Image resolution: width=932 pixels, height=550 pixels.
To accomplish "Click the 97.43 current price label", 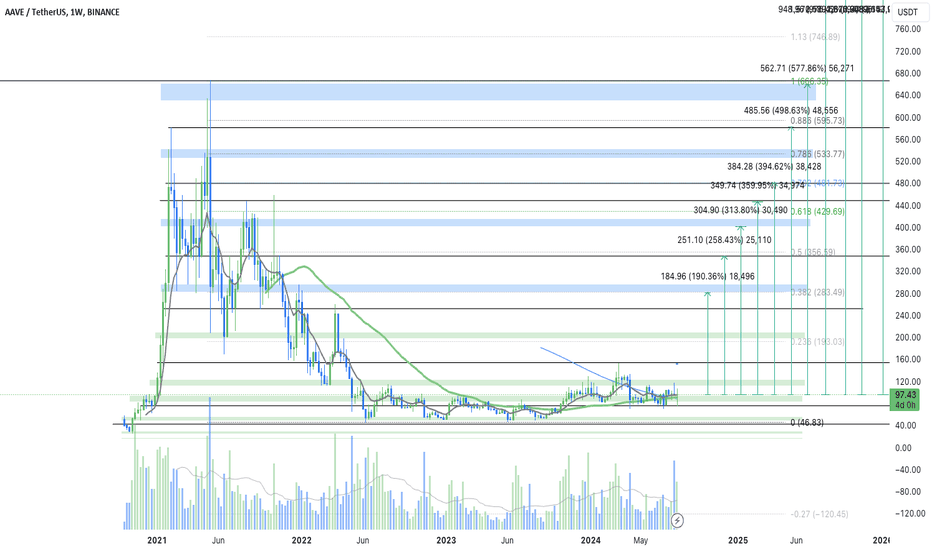I will click(905, 395).
